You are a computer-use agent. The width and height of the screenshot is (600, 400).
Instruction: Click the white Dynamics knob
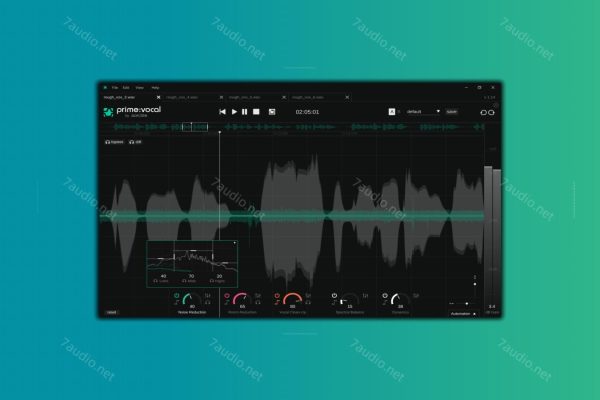coord(400,299)
